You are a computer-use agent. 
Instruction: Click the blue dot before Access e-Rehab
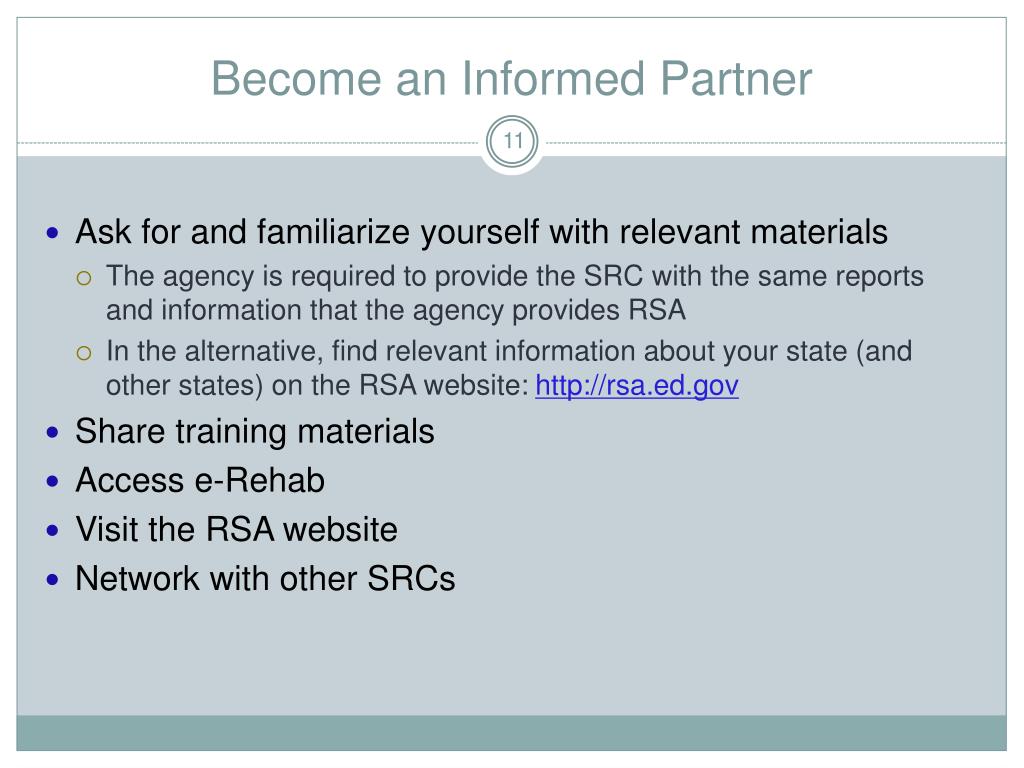53,481
